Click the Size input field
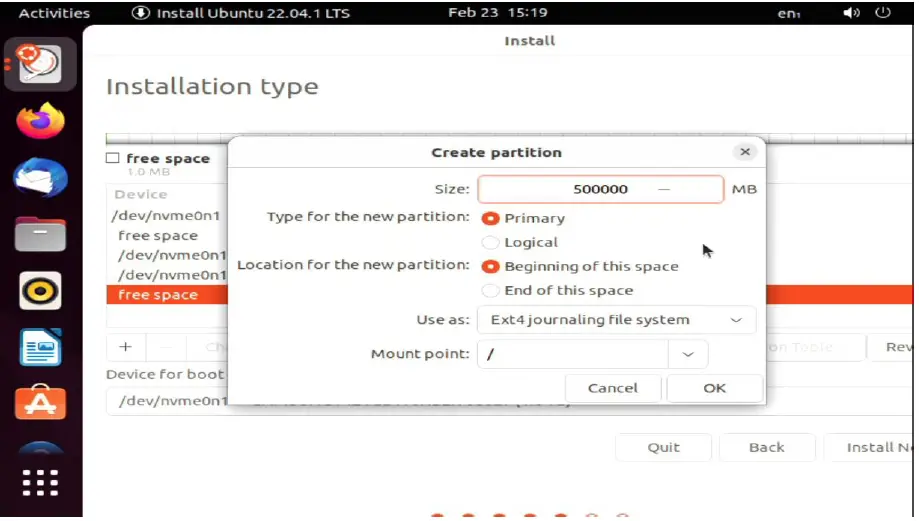The height and width of the screenshot is (521, 919). (x=600, y=189)
